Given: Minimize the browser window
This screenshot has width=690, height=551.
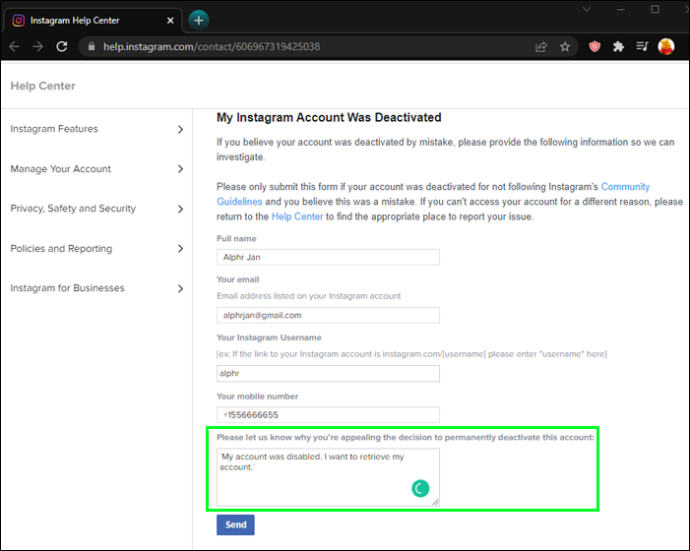Looking at the screenshot, I should 621,9.
